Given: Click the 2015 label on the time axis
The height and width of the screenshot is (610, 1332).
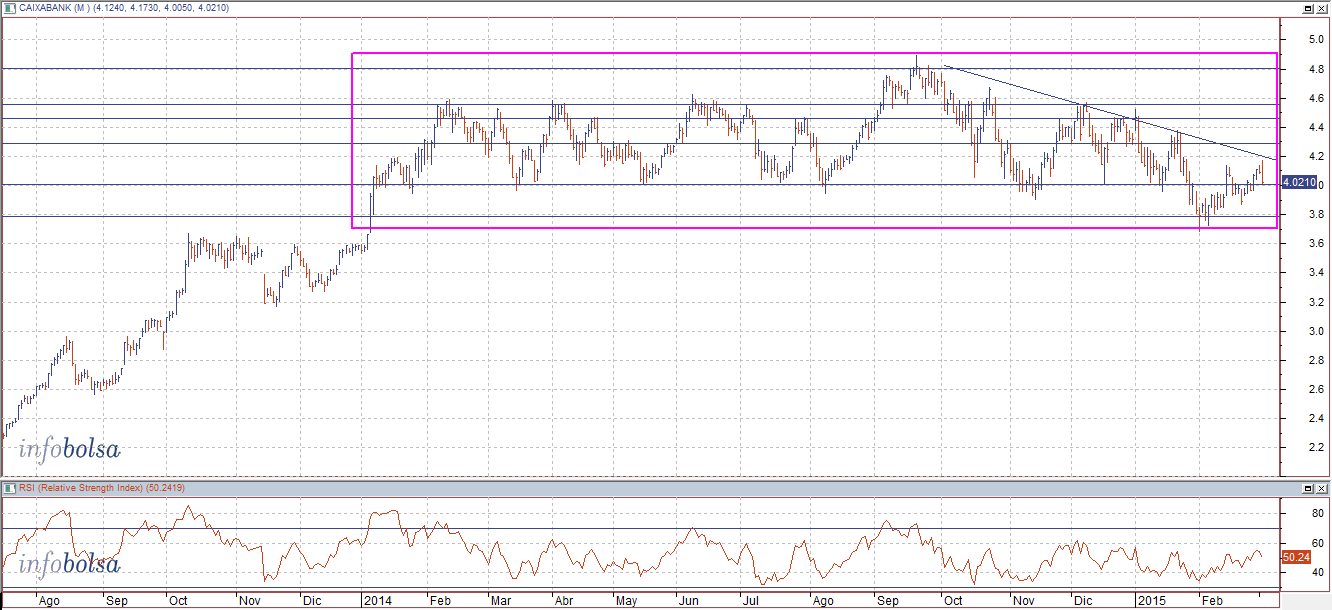Looking at the screenshot, I should click(1150, 602).
